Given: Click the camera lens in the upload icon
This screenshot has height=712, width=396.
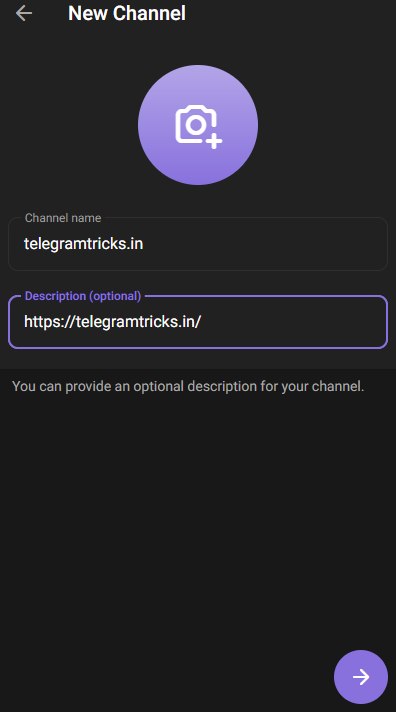Looking at the screenshot, I should [196, 124].
